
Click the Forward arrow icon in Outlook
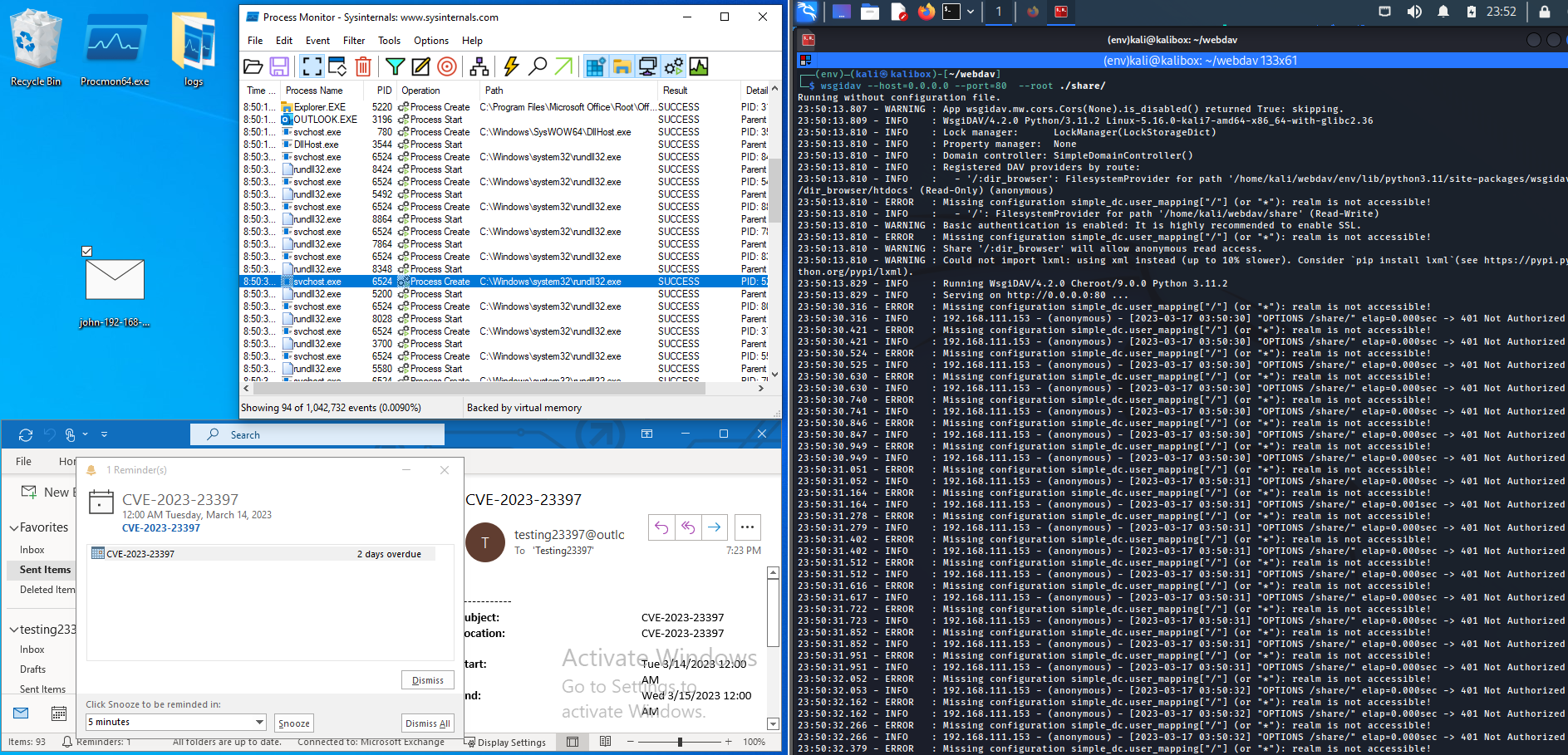[x=715, y=527]
